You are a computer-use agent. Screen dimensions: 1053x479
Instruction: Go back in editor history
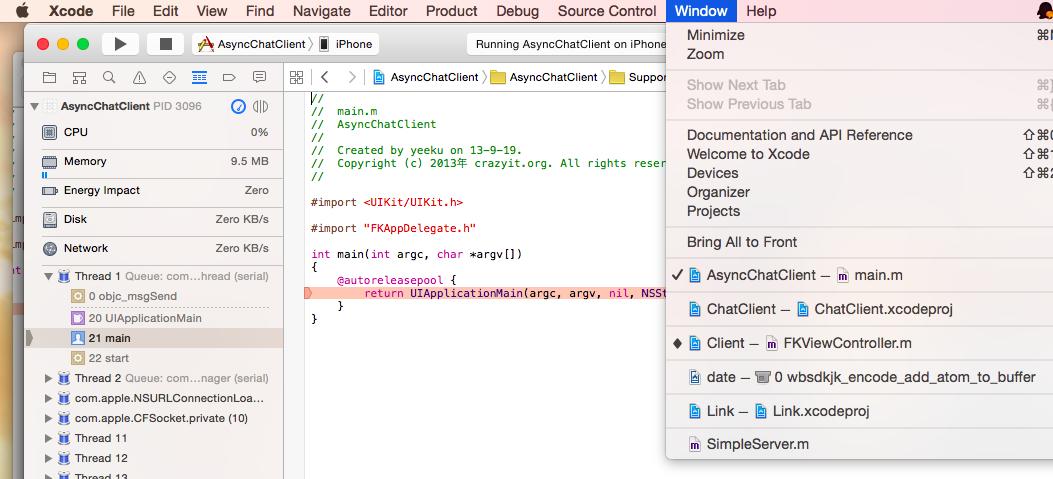point(325,77)
